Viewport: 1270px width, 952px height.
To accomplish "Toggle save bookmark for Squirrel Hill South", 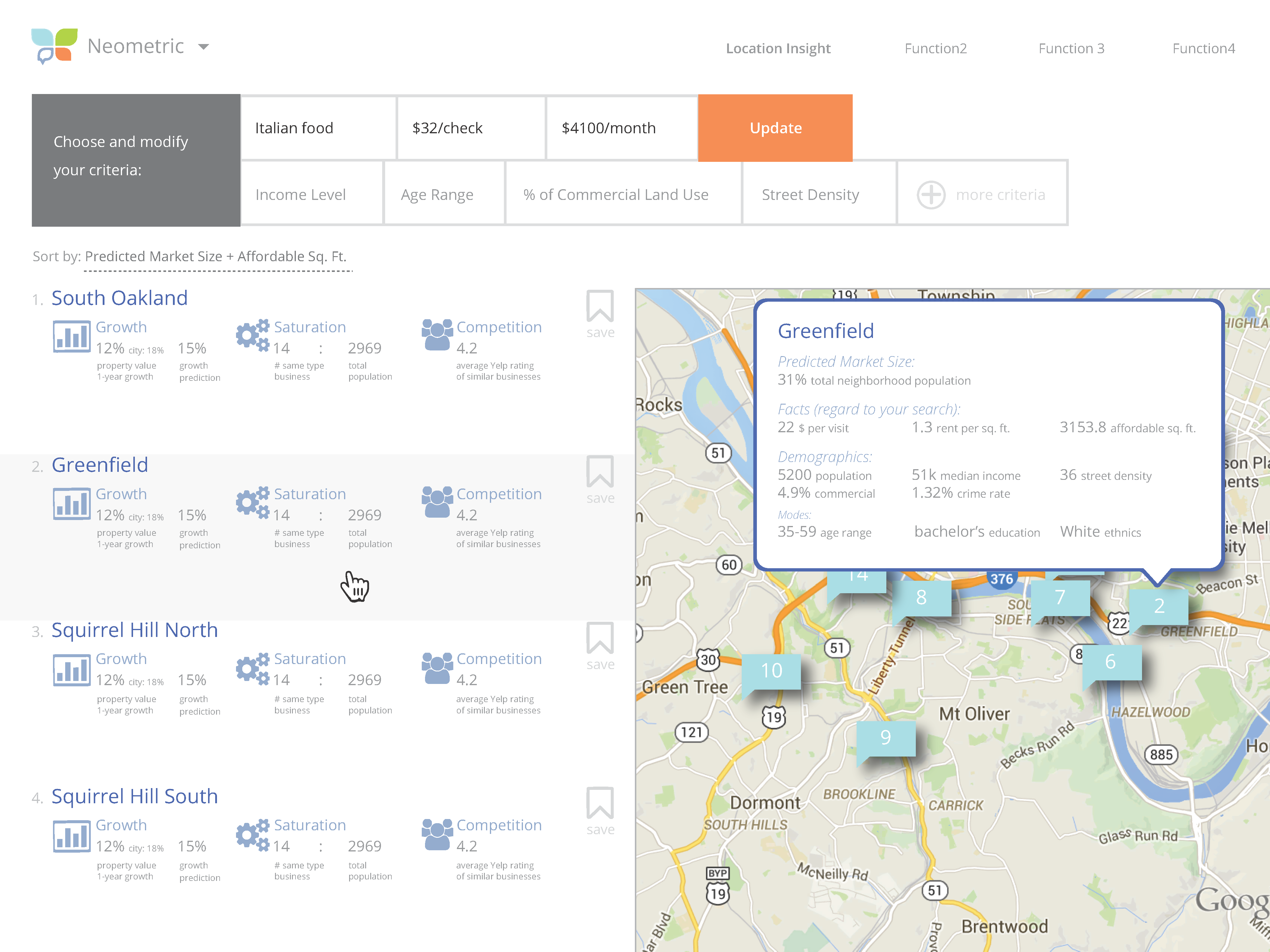I will (599, 803).
